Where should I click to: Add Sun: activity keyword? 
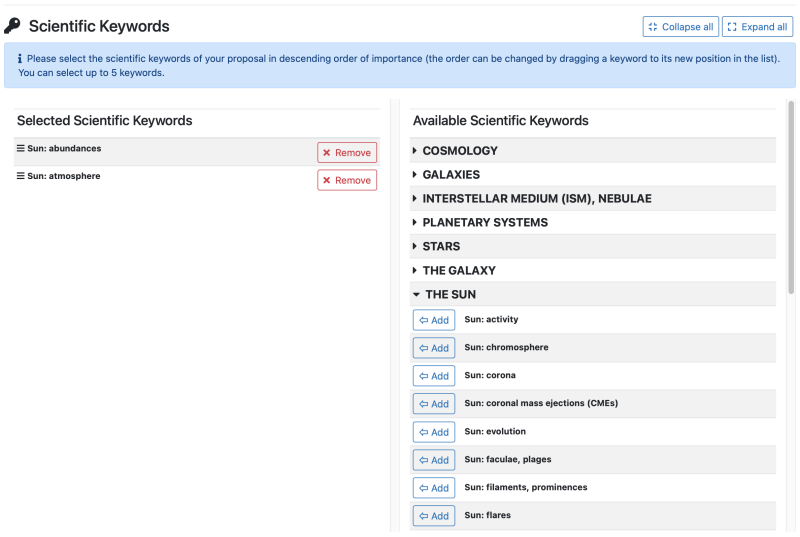pyautogui.click(x=434, y=321)
